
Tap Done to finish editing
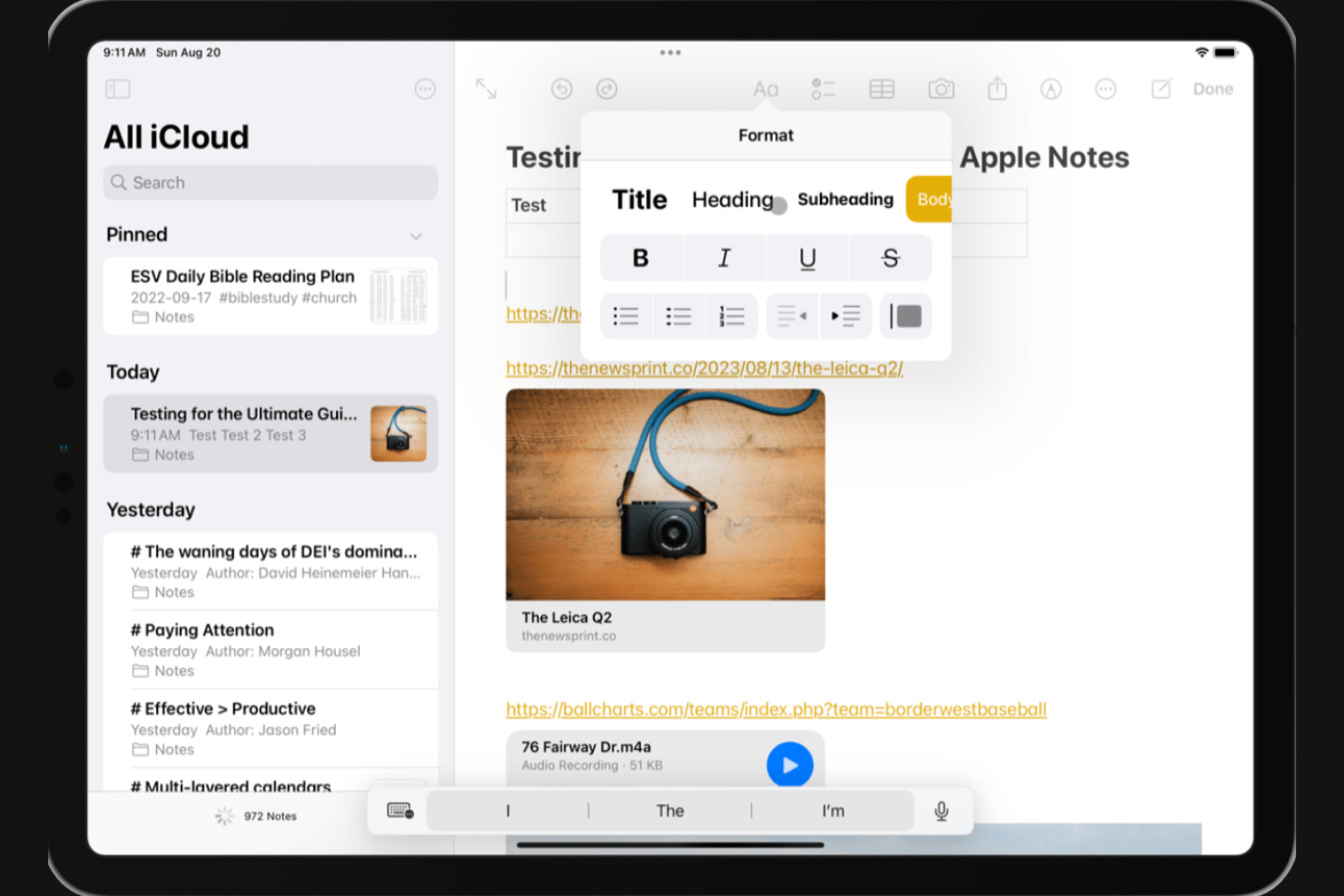click(1213, 89)
